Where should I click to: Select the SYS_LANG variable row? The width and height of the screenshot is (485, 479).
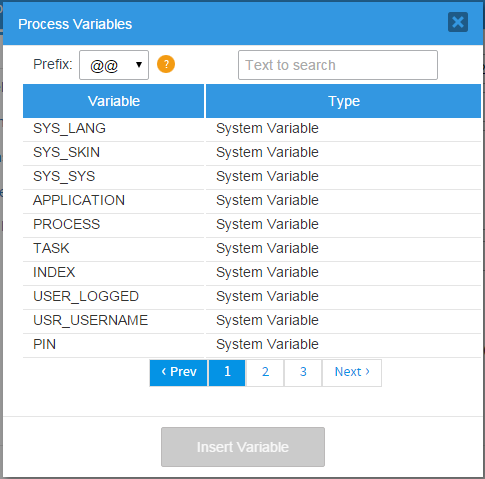[252, 129]
